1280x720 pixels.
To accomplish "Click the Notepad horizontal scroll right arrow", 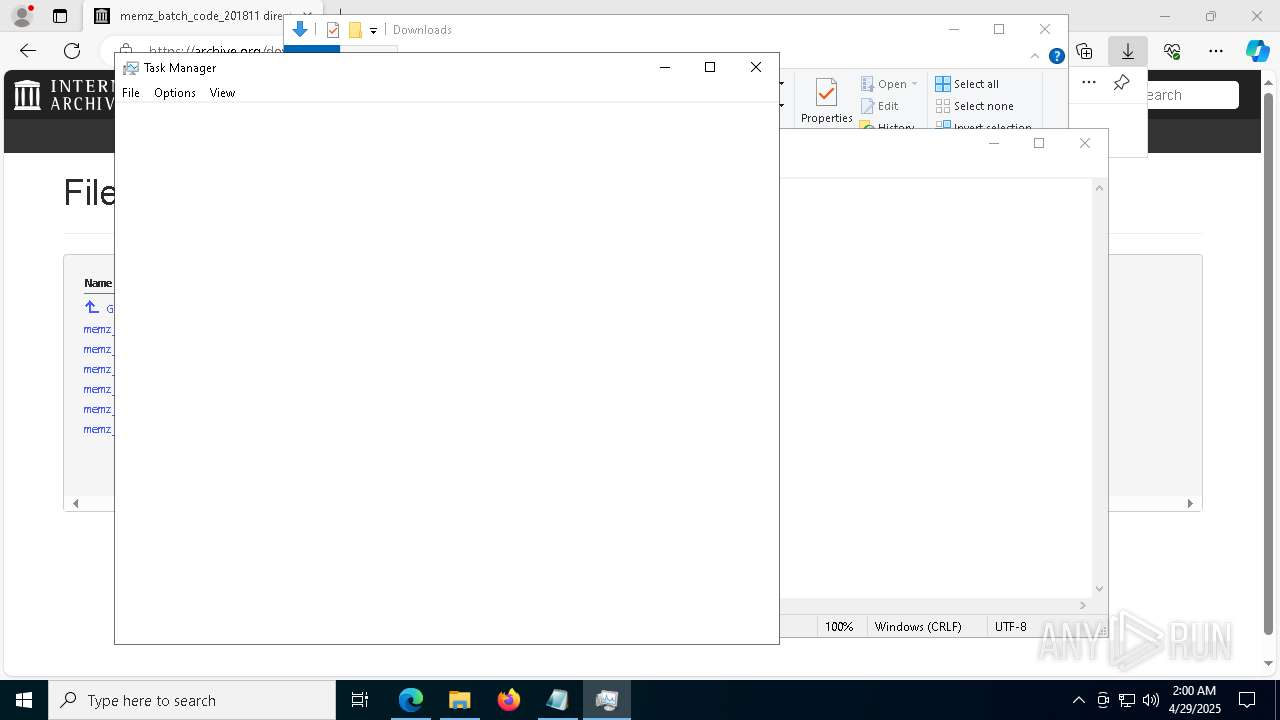I will click(x=1082, y=605).
